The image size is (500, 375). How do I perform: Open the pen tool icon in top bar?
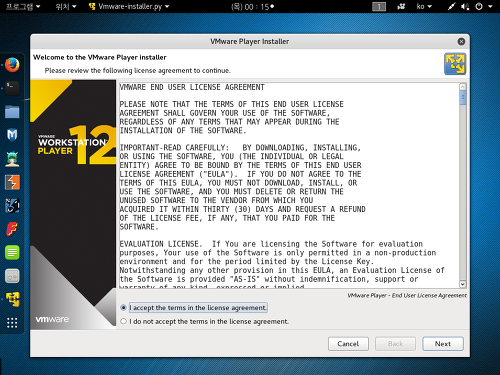451,6
